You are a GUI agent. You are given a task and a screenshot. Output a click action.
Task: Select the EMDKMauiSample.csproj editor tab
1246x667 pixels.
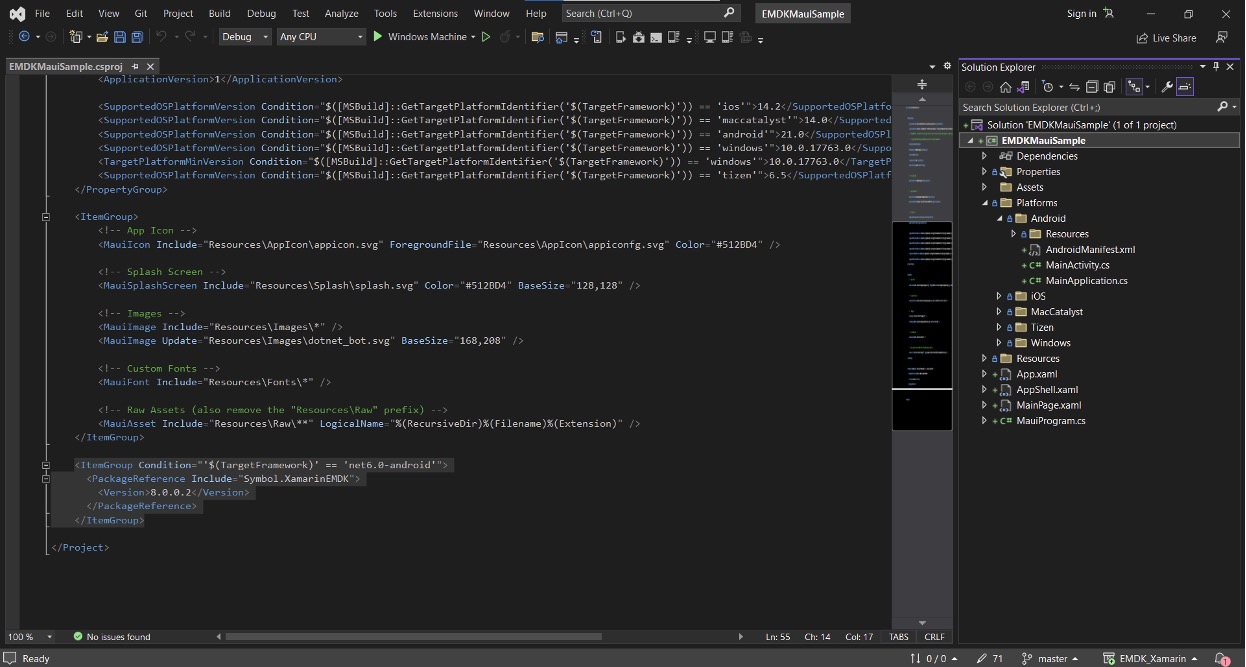click(66, 66)
